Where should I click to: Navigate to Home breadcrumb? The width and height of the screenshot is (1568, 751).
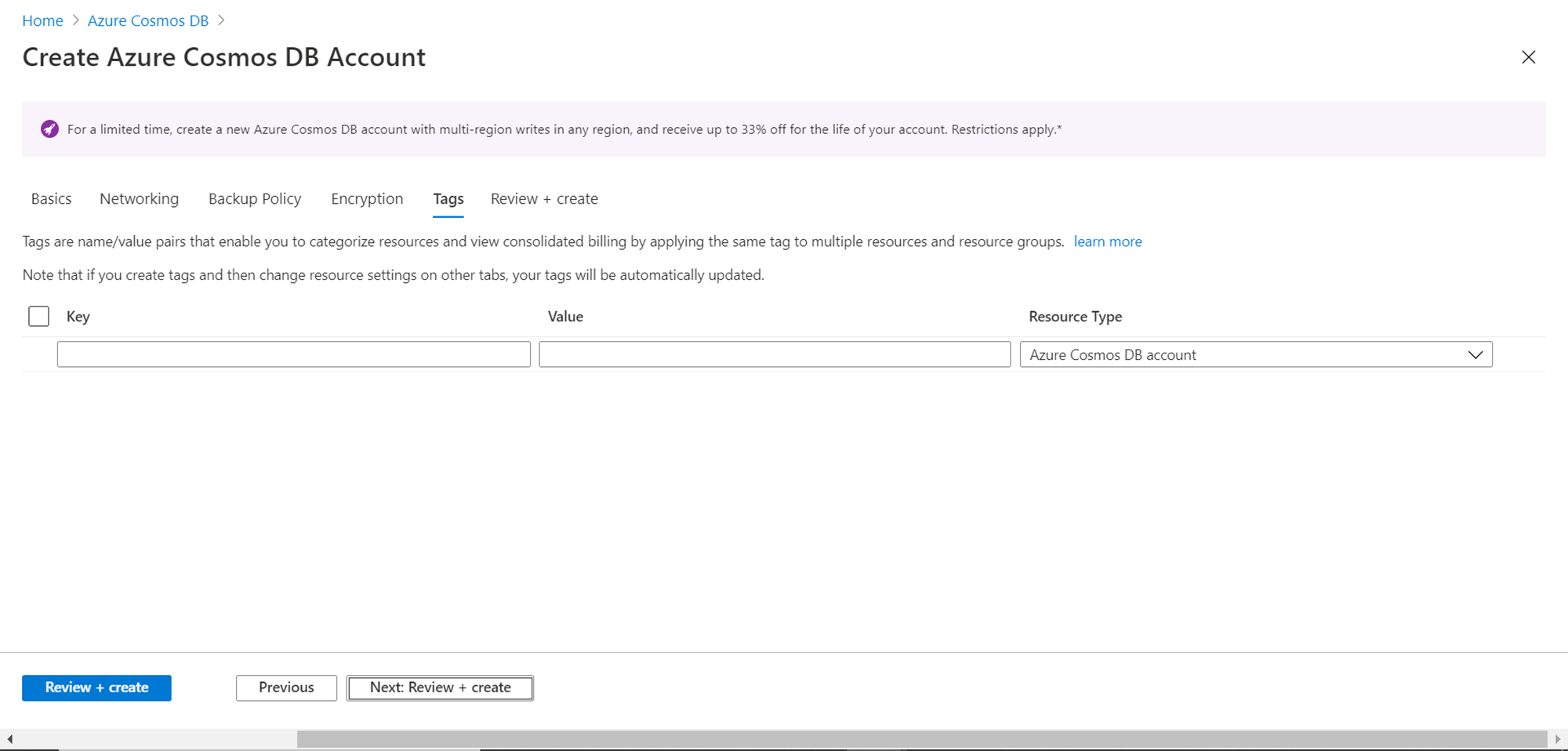tap(42, 20)
